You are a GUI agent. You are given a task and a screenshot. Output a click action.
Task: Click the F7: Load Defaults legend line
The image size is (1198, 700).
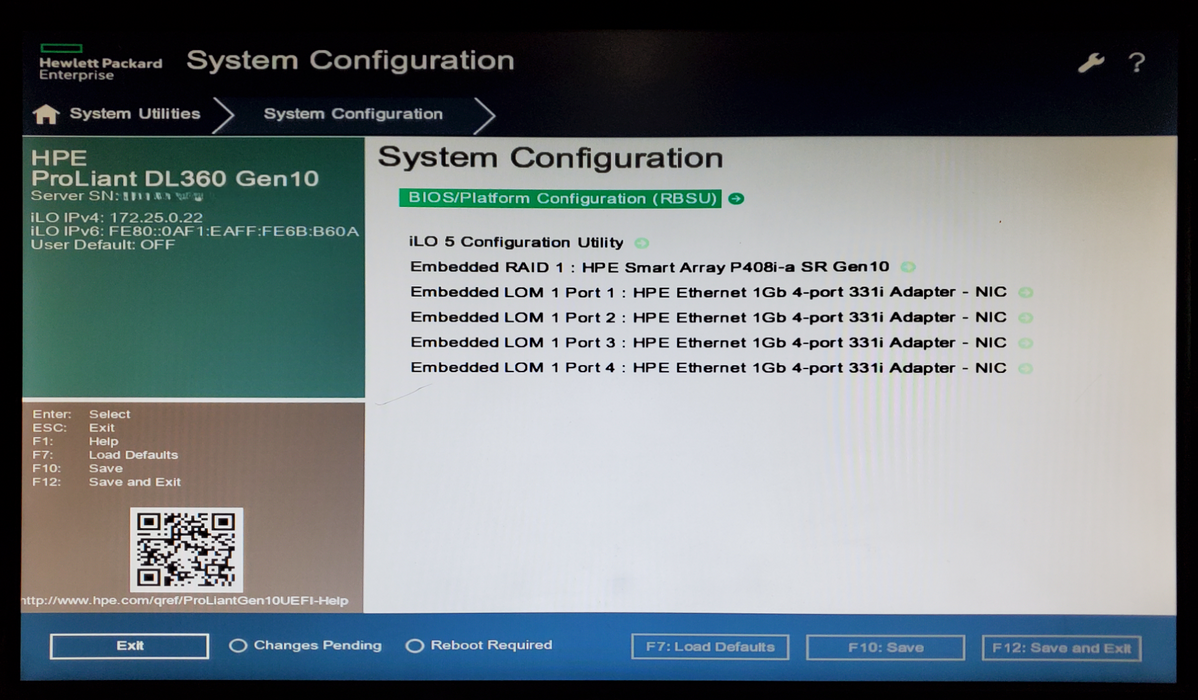[x=105, y=455]
